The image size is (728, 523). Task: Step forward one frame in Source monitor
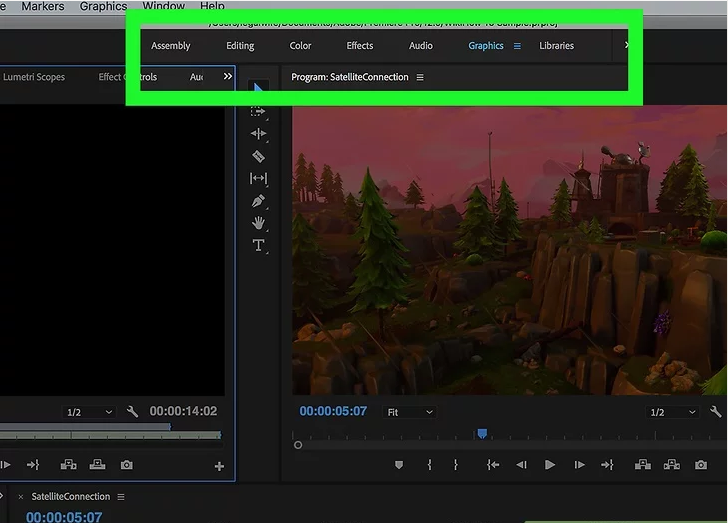[6, 465]
